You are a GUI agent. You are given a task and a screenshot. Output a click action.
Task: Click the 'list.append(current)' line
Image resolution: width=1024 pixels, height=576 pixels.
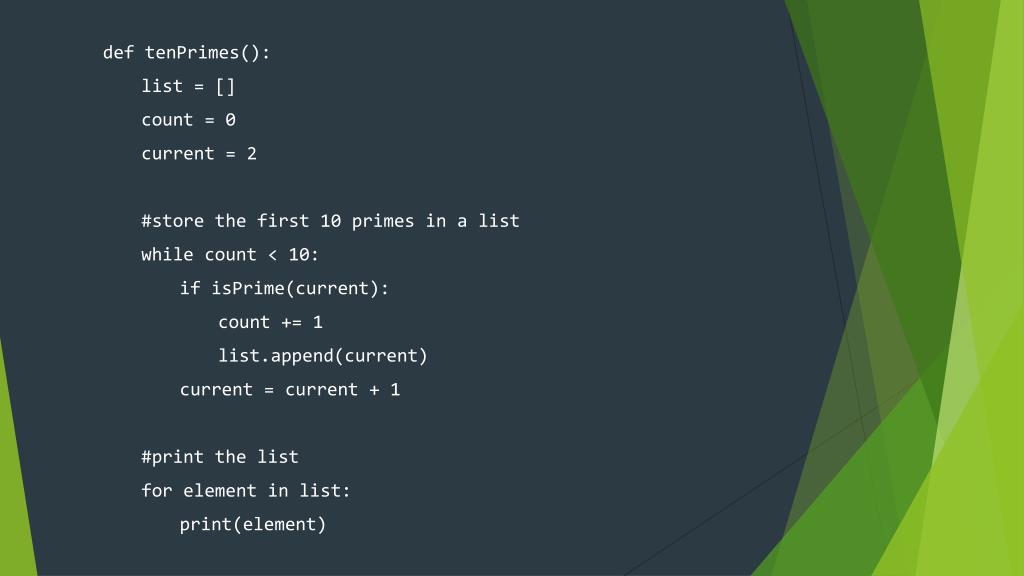323,356
